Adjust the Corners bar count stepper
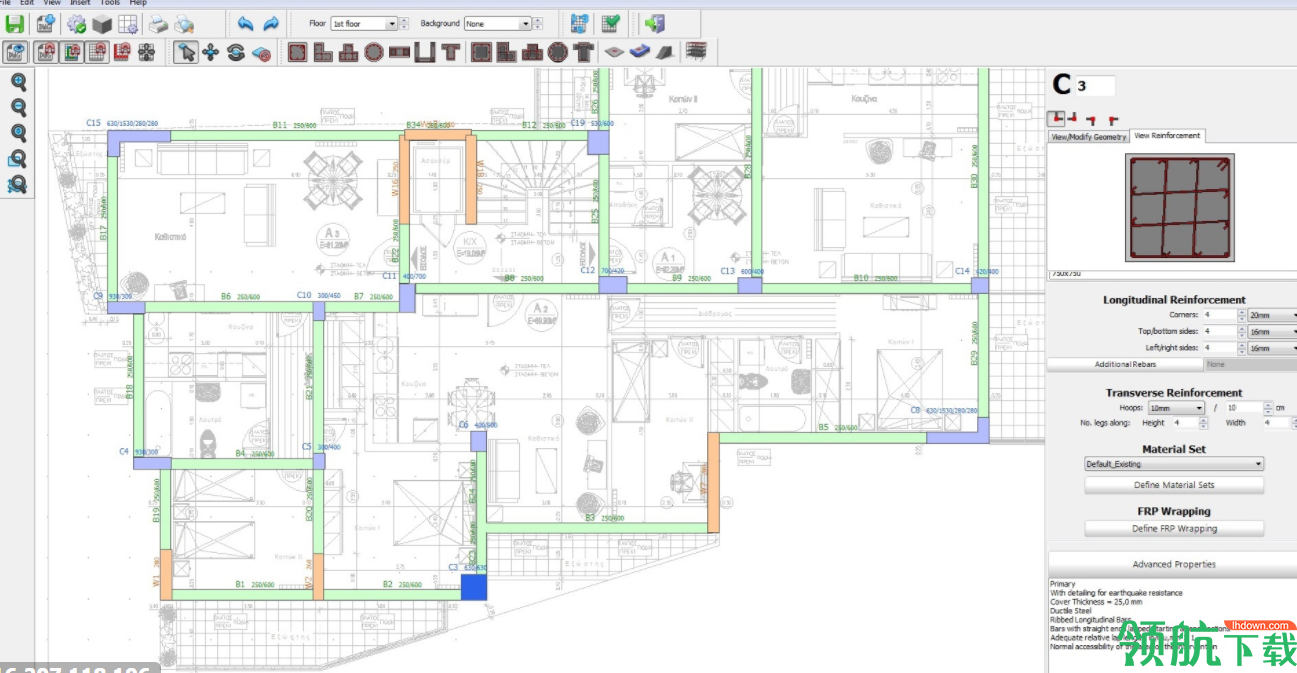This screenshot has height=673, width=1297. (x=1242, y=315)
